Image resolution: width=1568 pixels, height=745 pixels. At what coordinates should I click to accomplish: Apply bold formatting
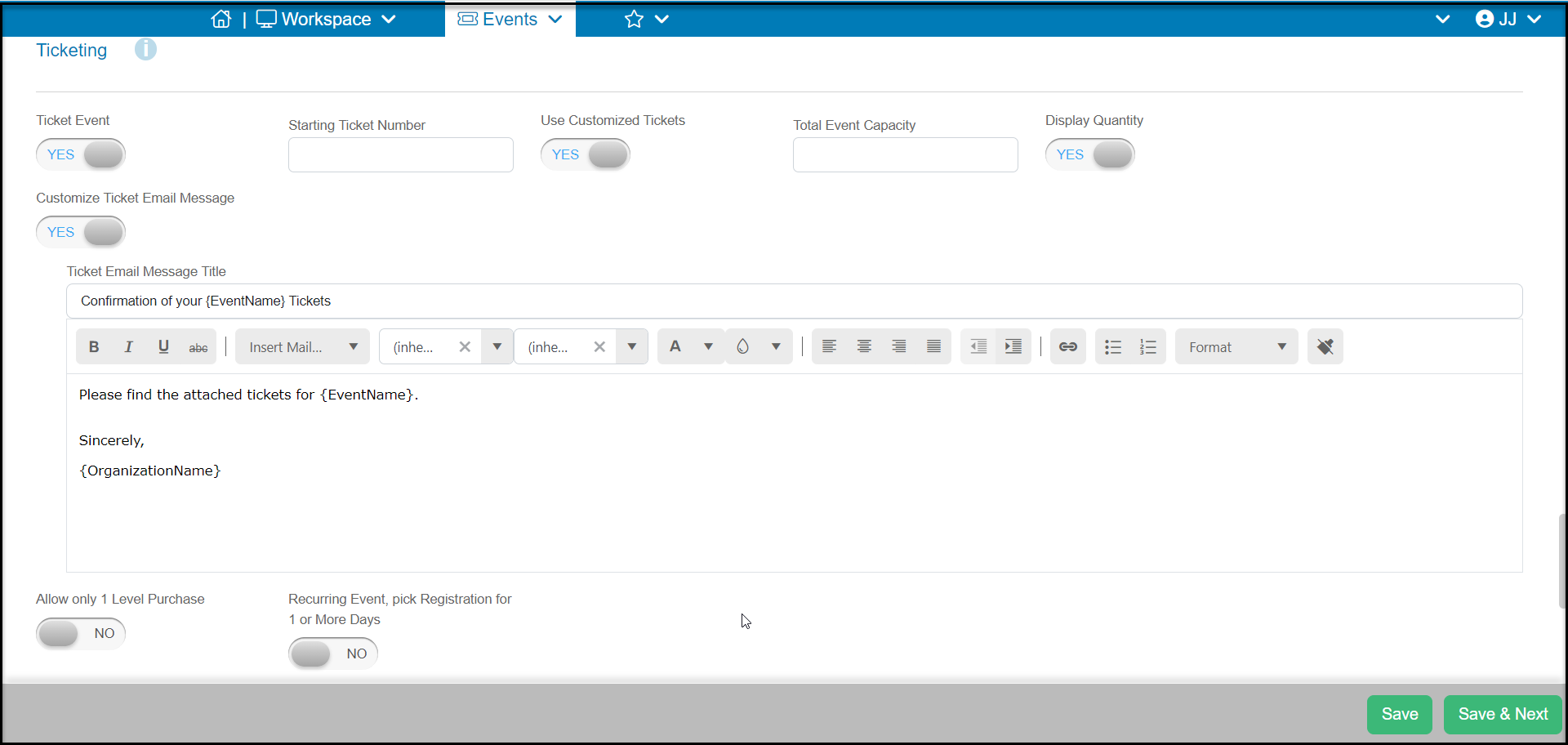click(94, 346)
